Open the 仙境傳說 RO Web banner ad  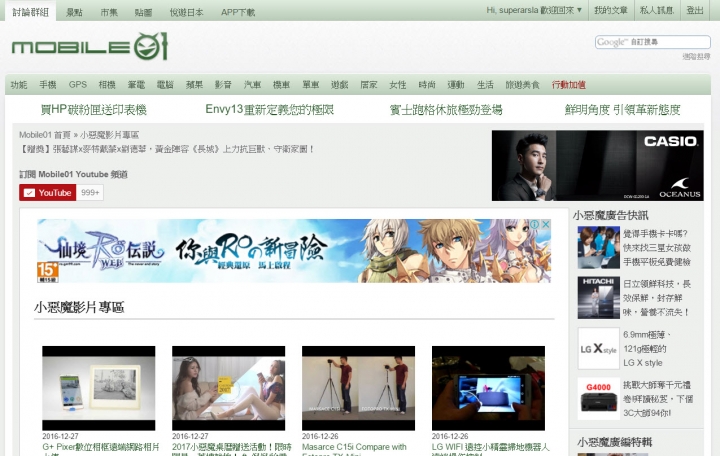294,251
